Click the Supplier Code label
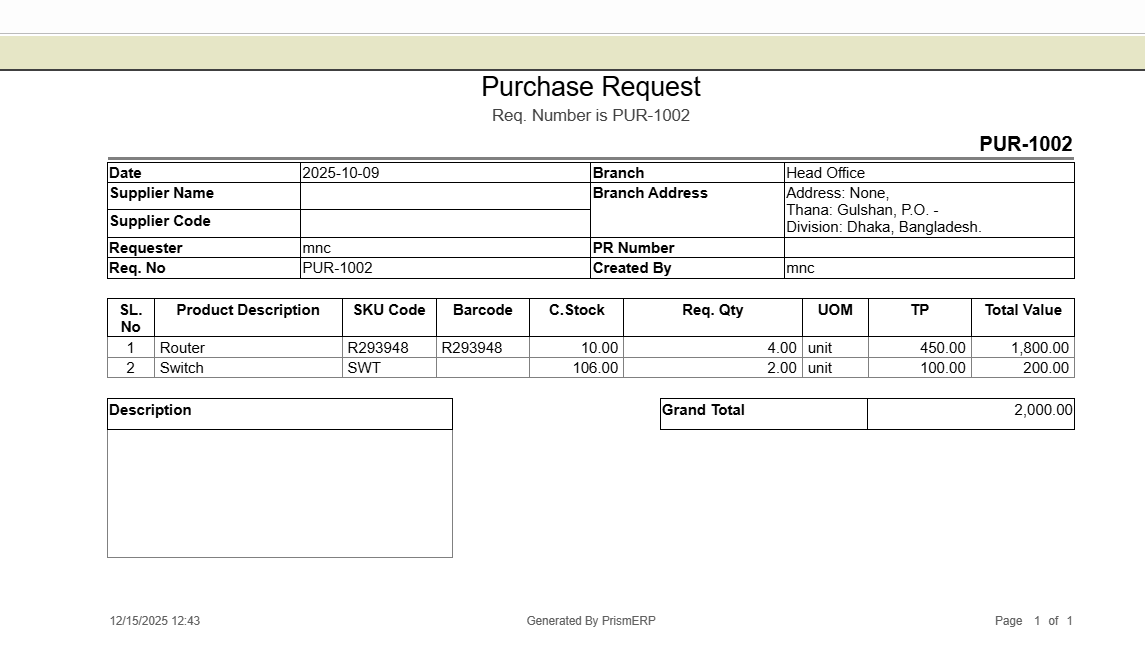1145x649 pixels. tap(160, 220)
